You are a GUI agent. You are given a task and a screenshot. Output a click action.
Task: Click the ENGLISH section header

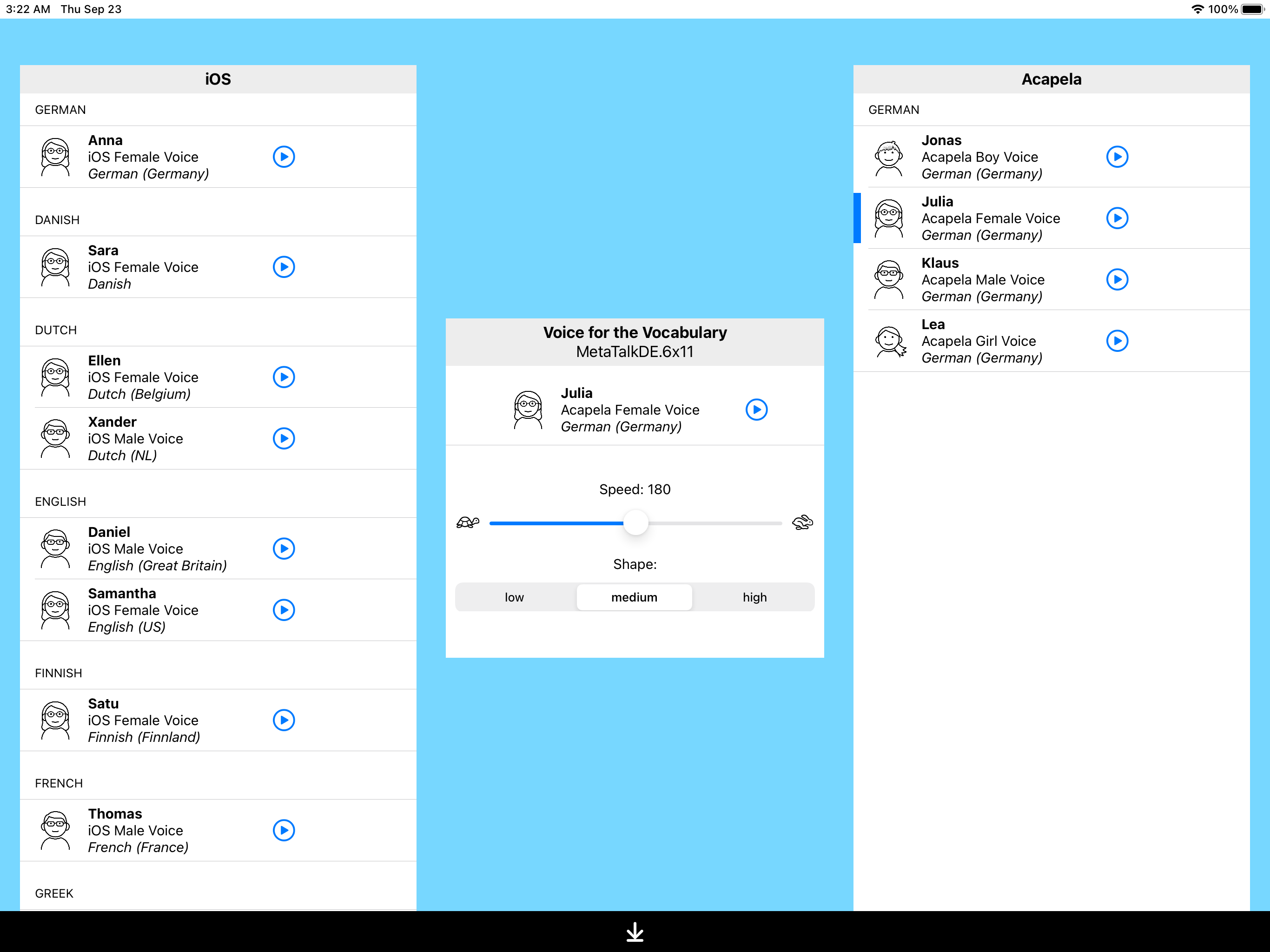tap(60, 502)
